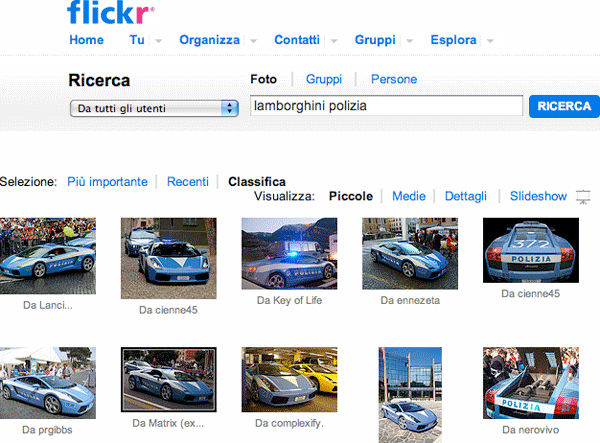Go to Home in navigation

pos(86,40)
